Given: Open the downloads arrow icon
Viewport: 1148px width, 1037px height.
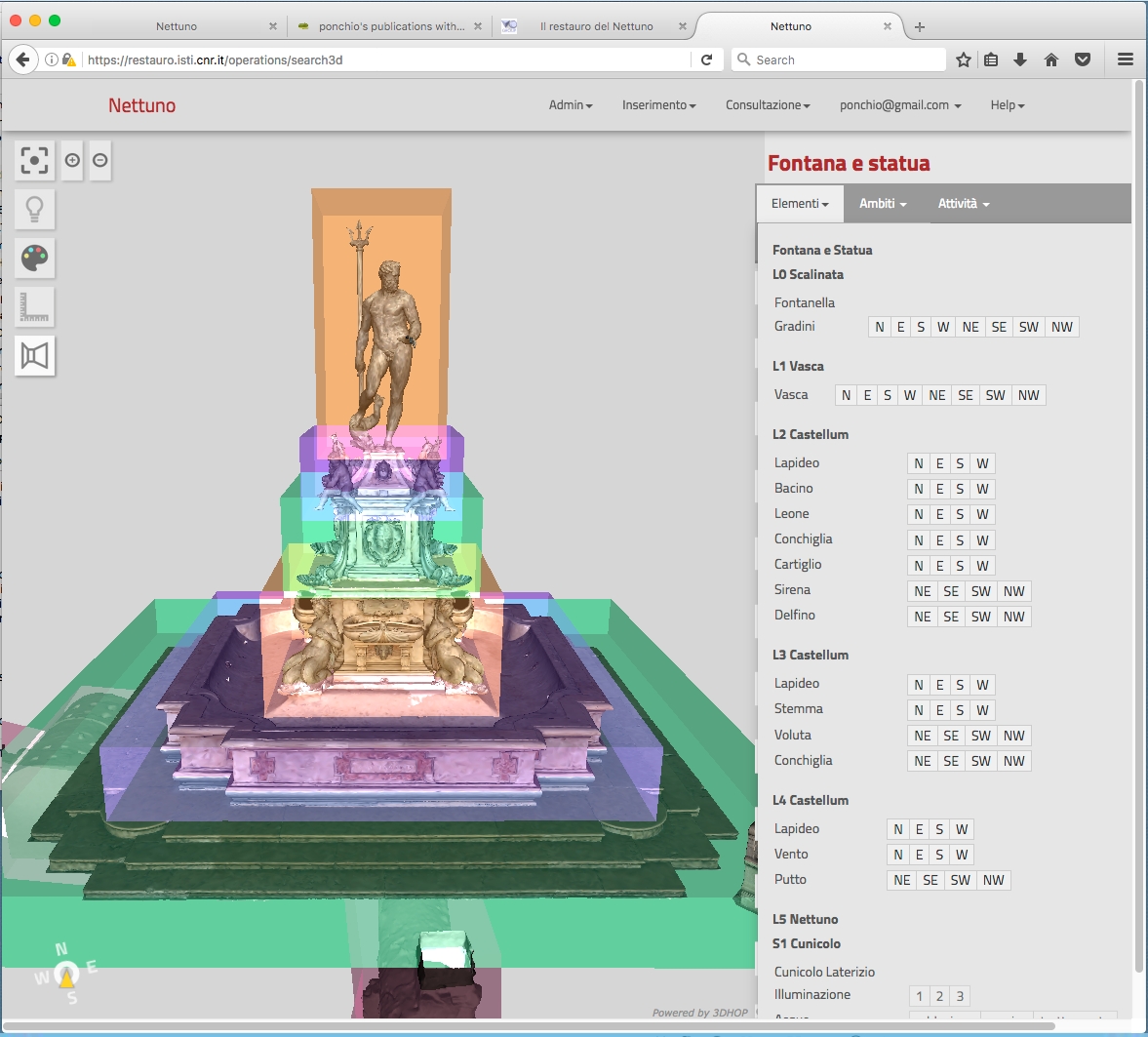Looking at the screenshot, I should pyautogui.click(x=1020, y=60).
